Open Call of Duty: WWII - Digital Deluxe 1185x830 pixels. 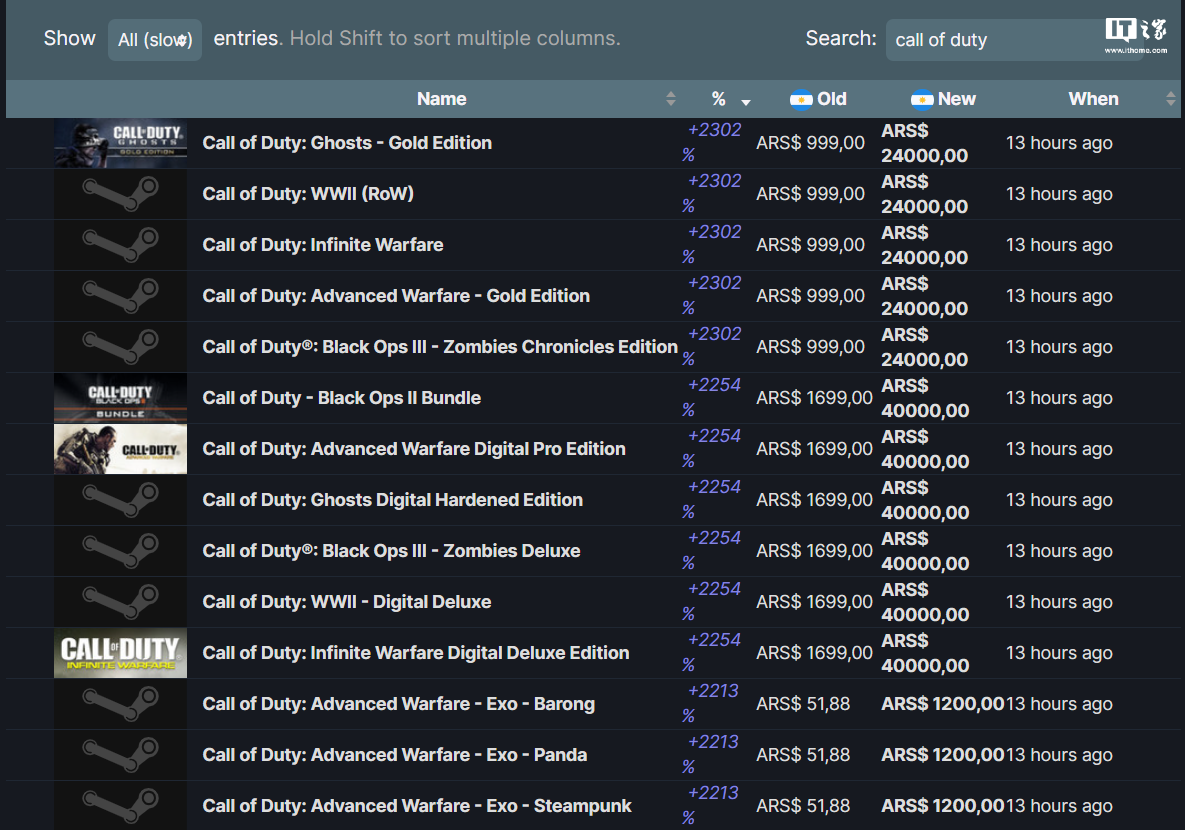coord(347,602)
